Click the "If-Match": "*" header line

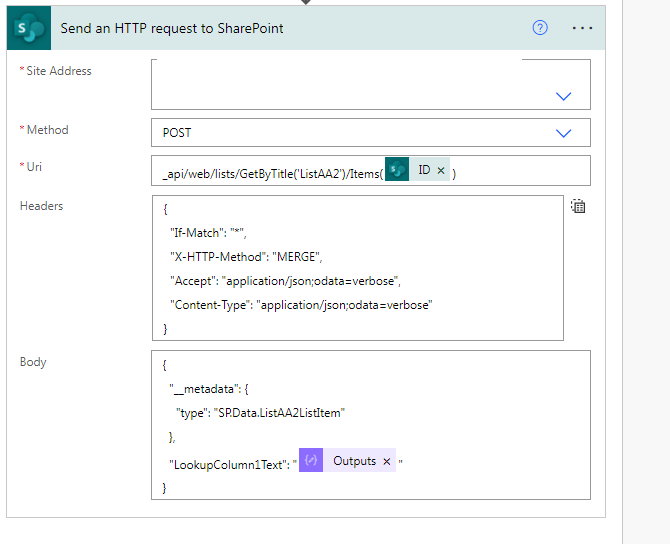[208, 233]
